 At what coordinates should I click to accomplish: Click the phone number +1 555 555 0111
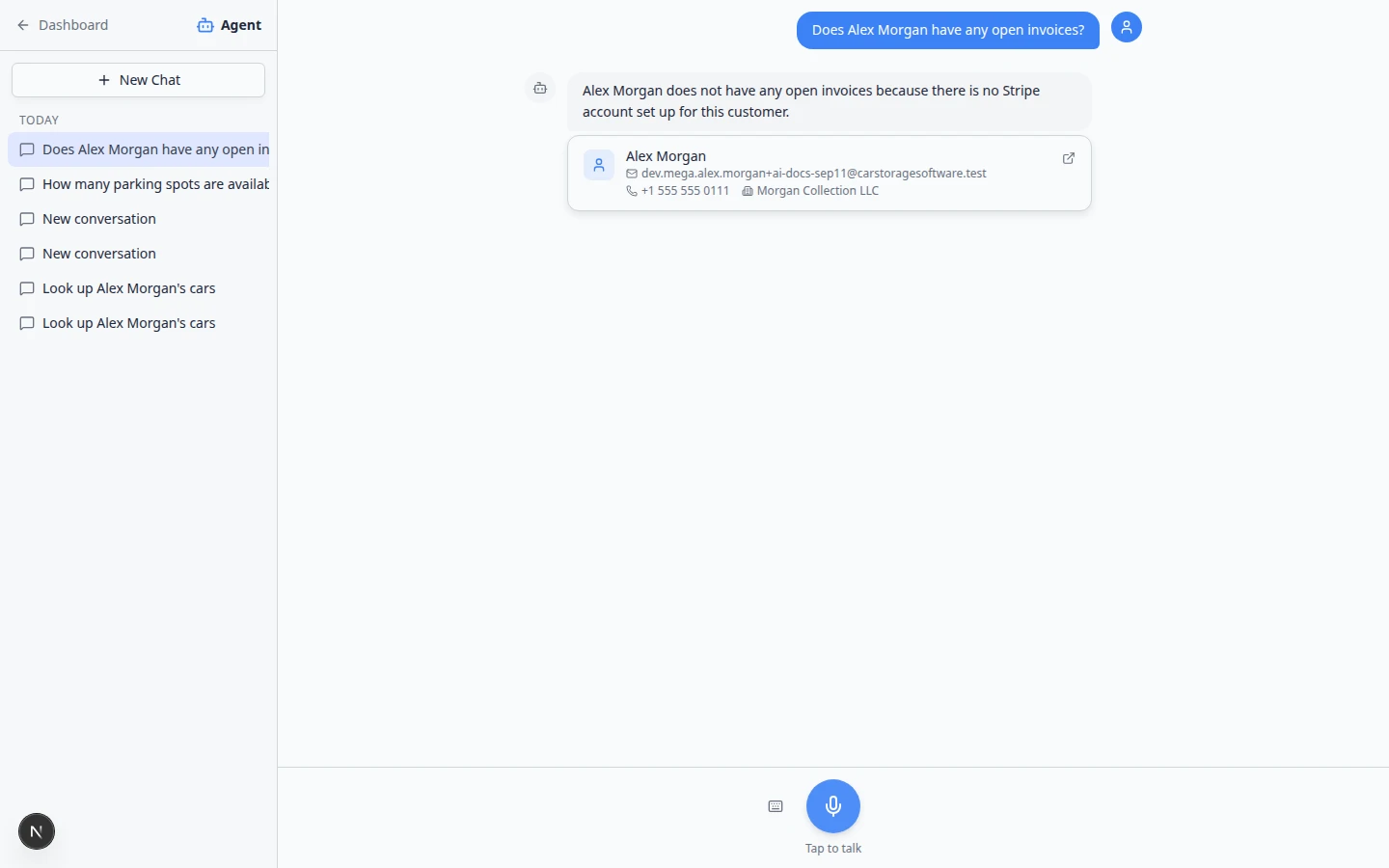pos(685,191)
